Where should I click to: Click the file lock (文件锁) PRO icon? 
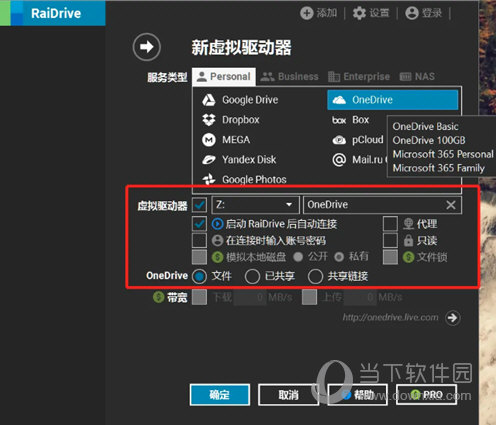click(x=408, y=257)
